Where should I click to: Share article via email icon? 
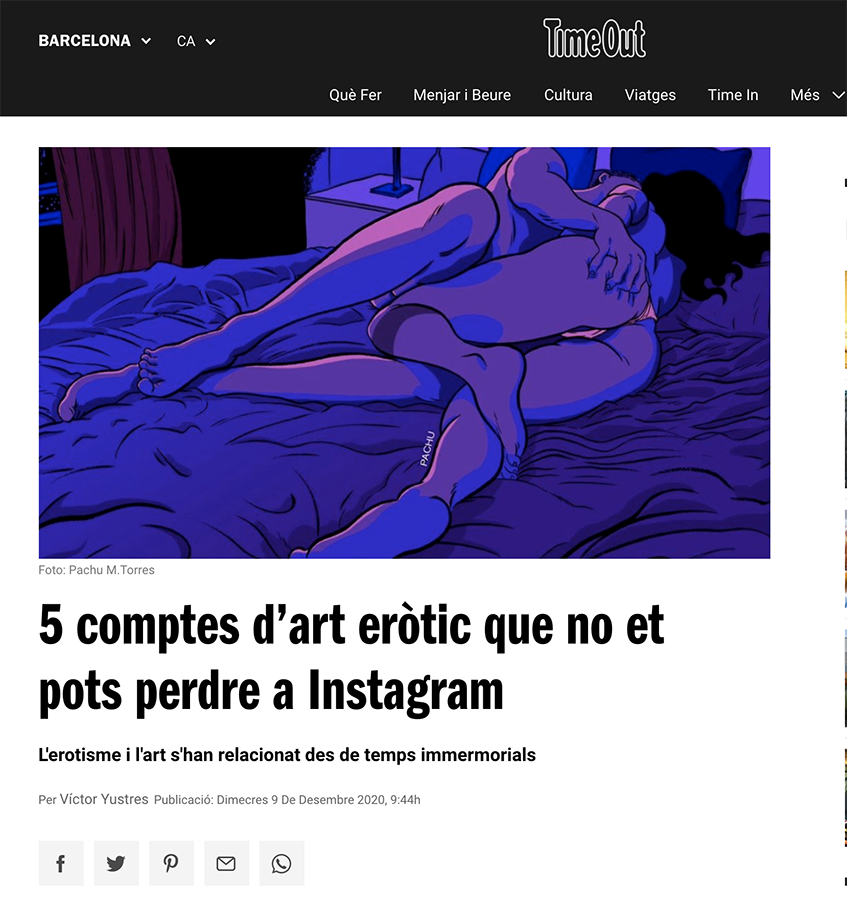[226, 863]
